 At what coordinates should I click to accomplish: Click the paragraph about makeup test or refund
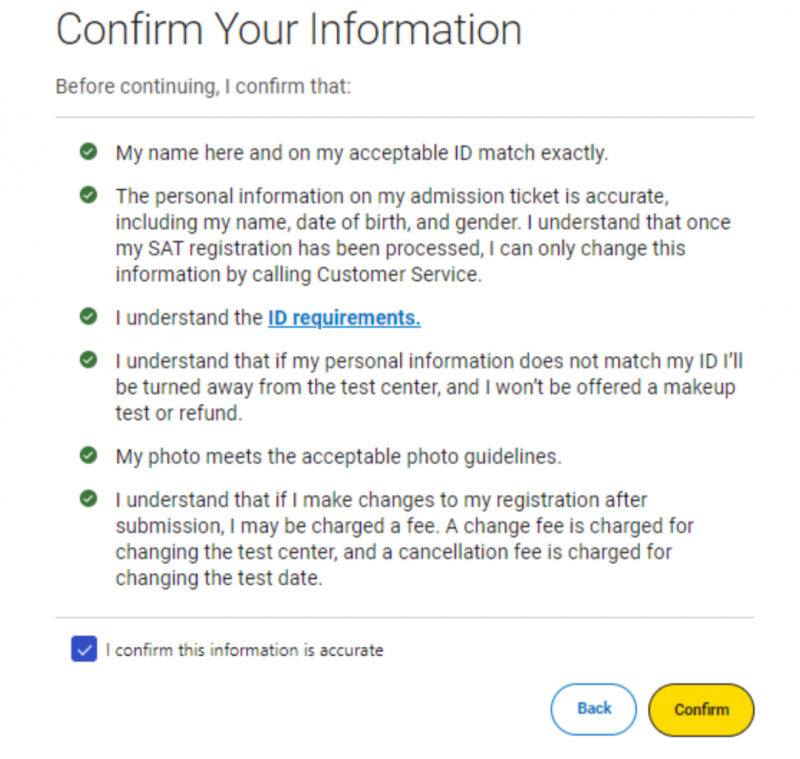point(429,387)
